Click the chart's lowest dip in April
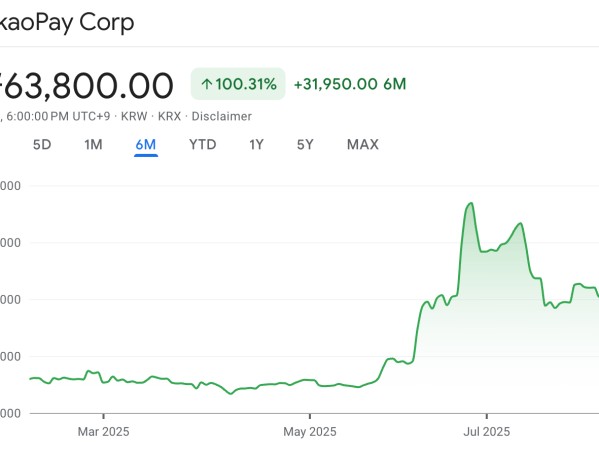Image resolution: width=599 pixels, height=450 pixels. tap(231, 393)
